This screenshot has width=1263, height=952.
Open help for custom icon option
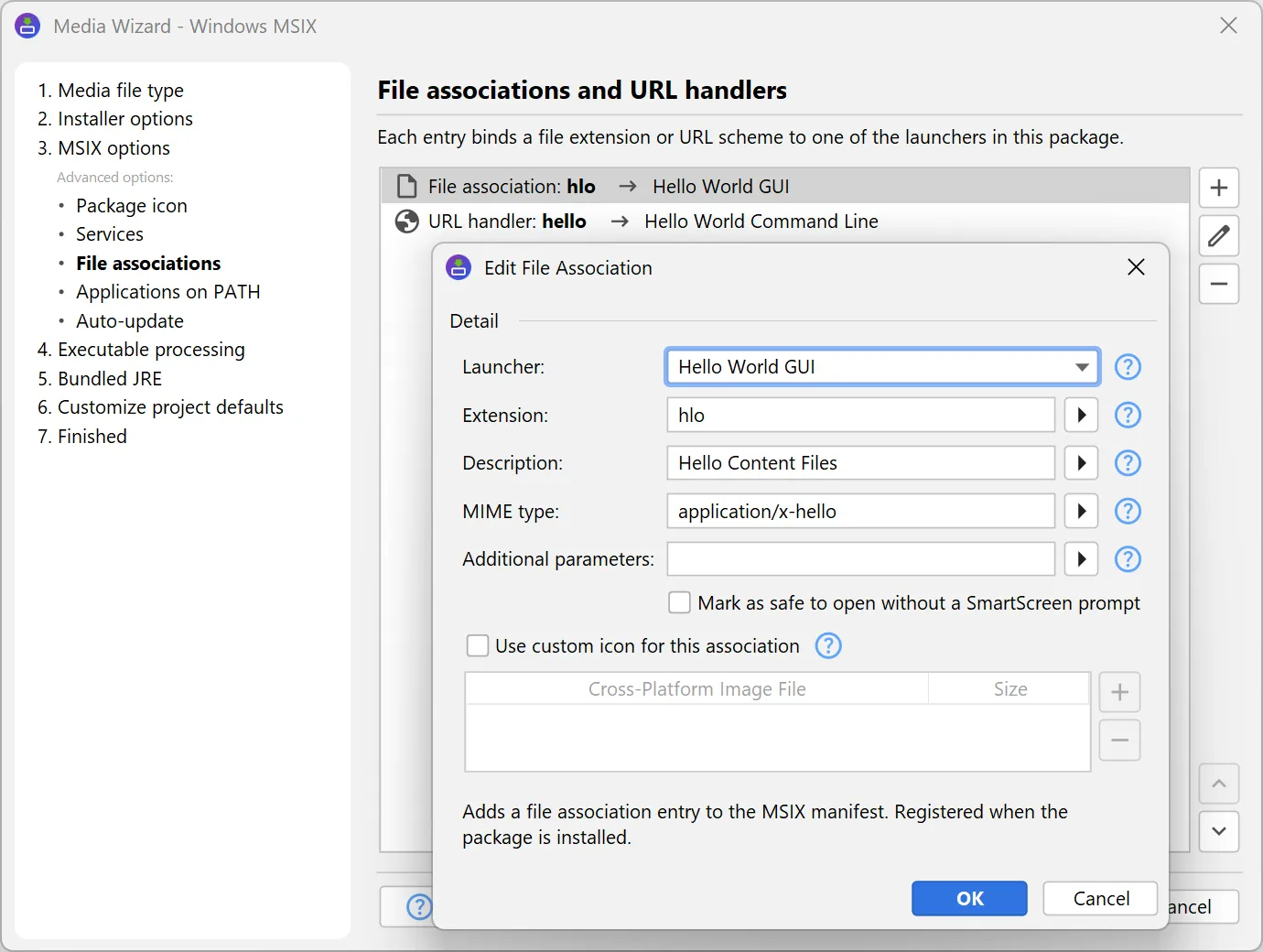click(x=828, y=646)
